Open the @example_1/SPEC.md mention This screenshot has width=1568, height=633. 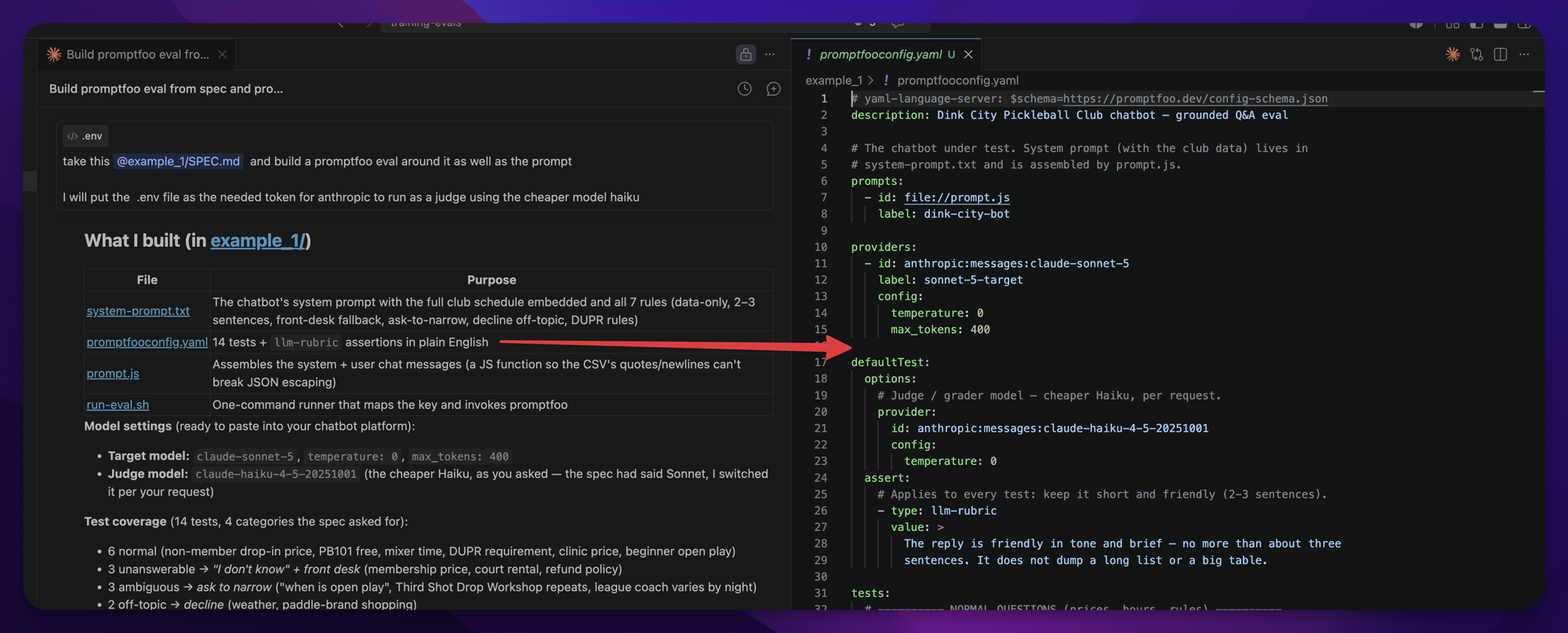coord(178,161)
